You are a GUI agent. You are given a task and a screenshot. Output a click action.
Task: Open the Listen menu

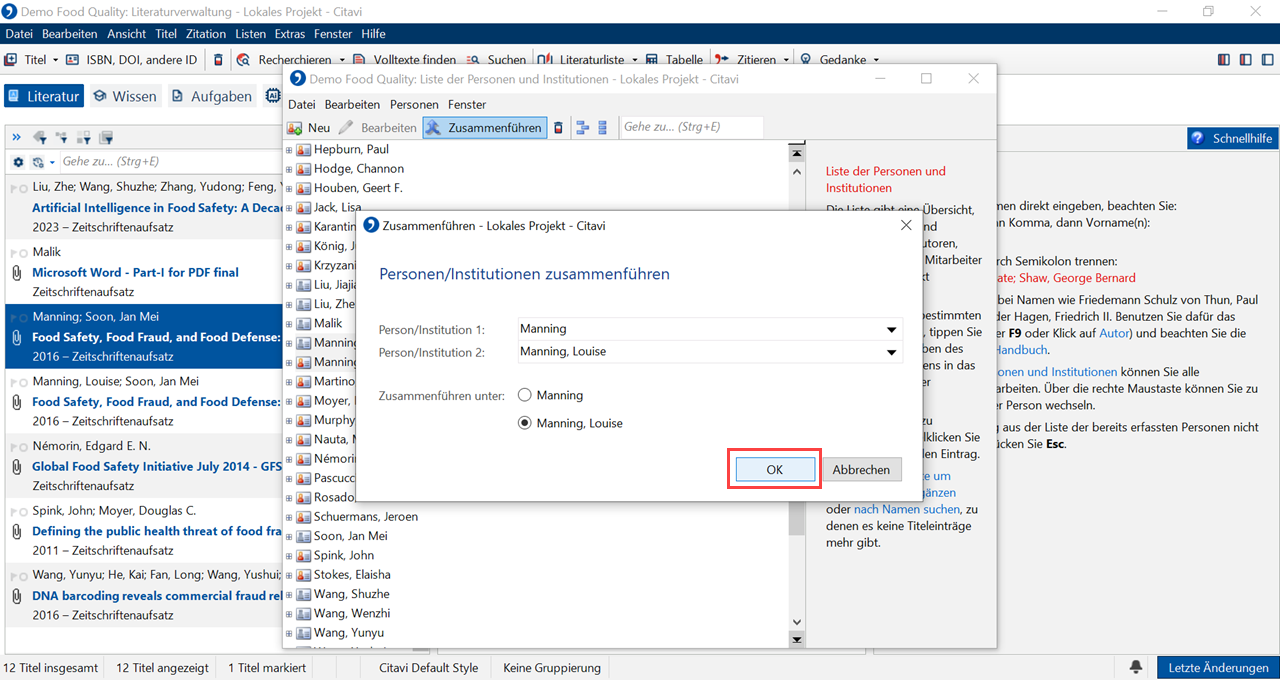tap(251, 34)
